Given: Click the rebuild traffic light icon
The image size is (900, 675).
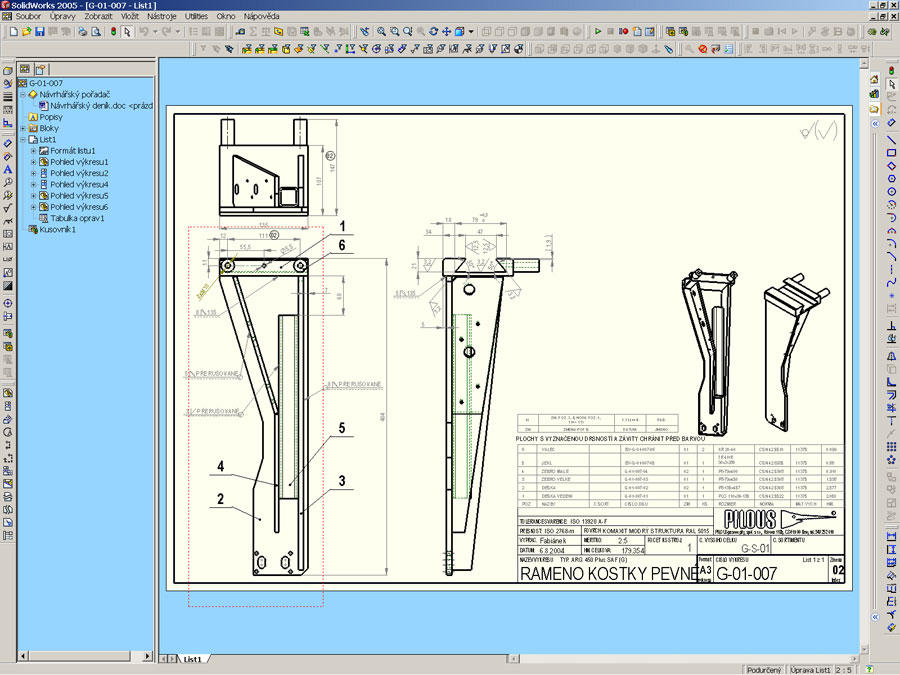Looking at the screenshot, I should (x=113, y=32).
